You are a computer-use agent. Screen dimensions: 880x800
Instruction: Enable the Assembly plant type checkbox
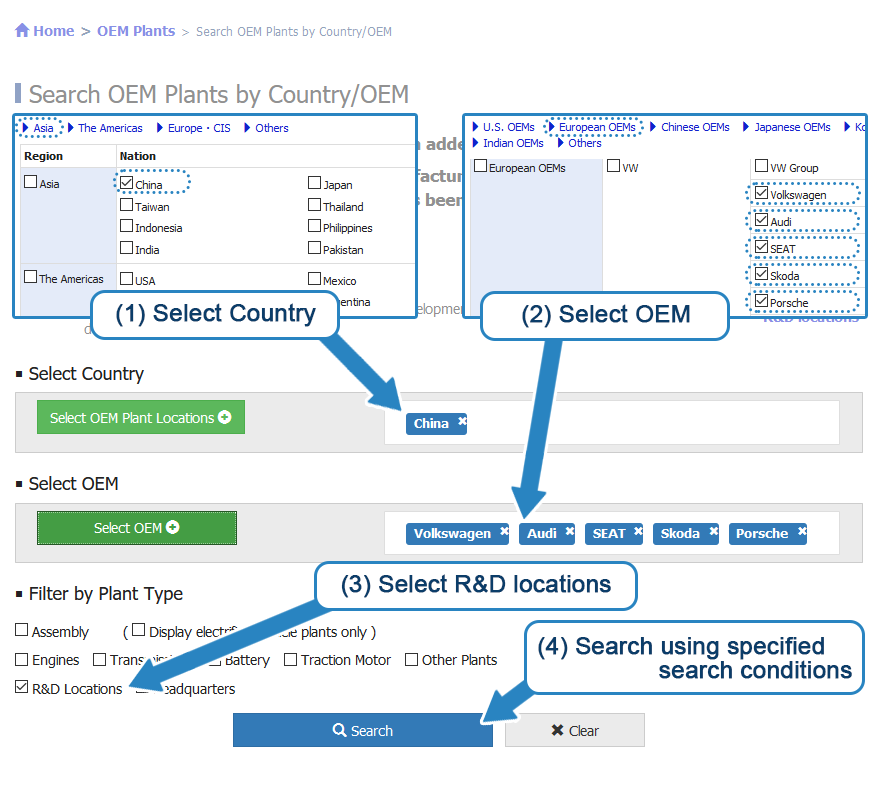click(x=21, y=630)
